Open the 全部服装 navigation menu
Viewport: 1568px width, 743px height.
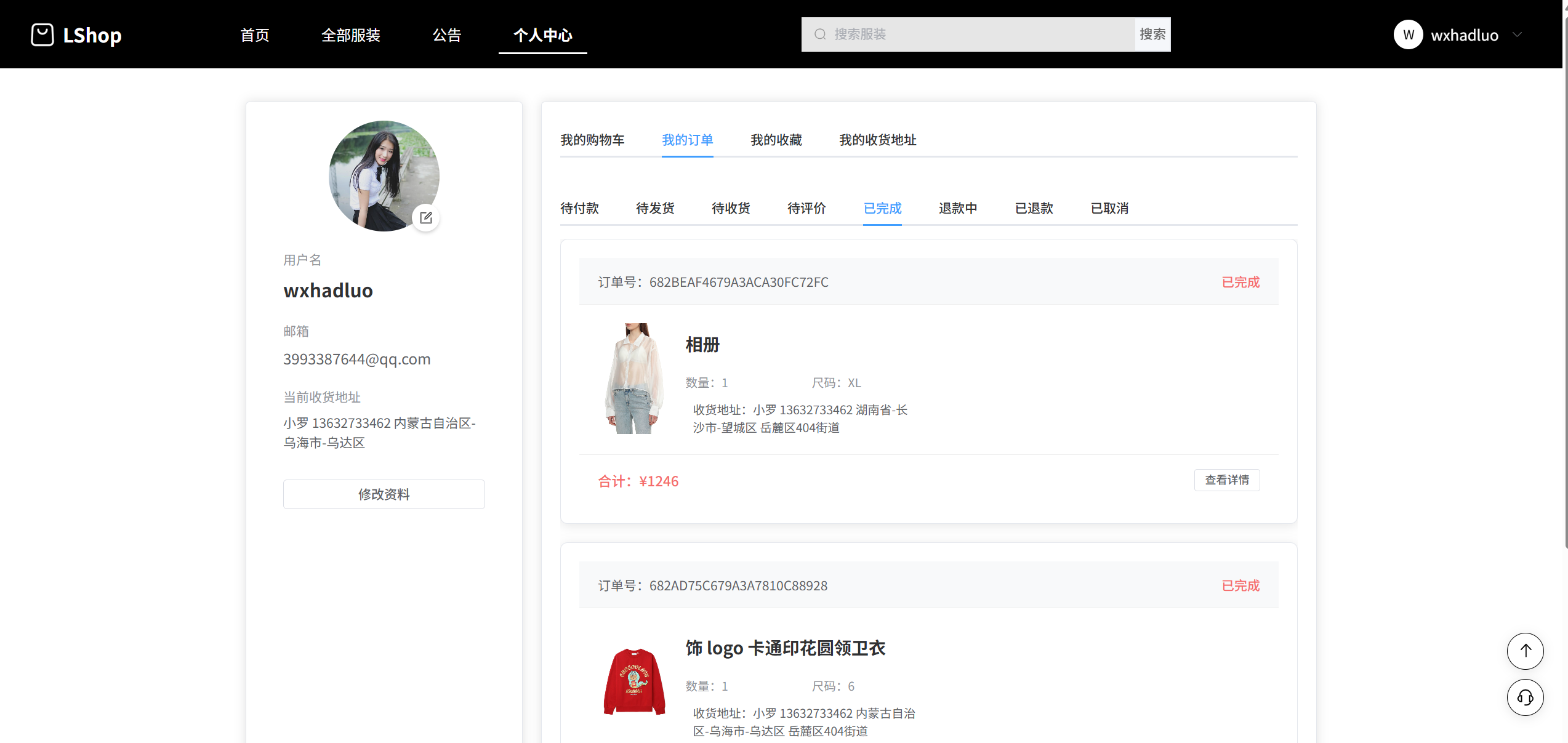[351, 35]
